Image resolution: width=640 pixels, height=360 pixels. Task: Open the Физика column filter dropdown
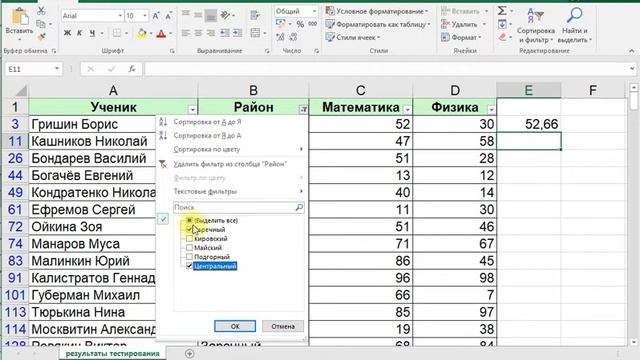(491, 109)
